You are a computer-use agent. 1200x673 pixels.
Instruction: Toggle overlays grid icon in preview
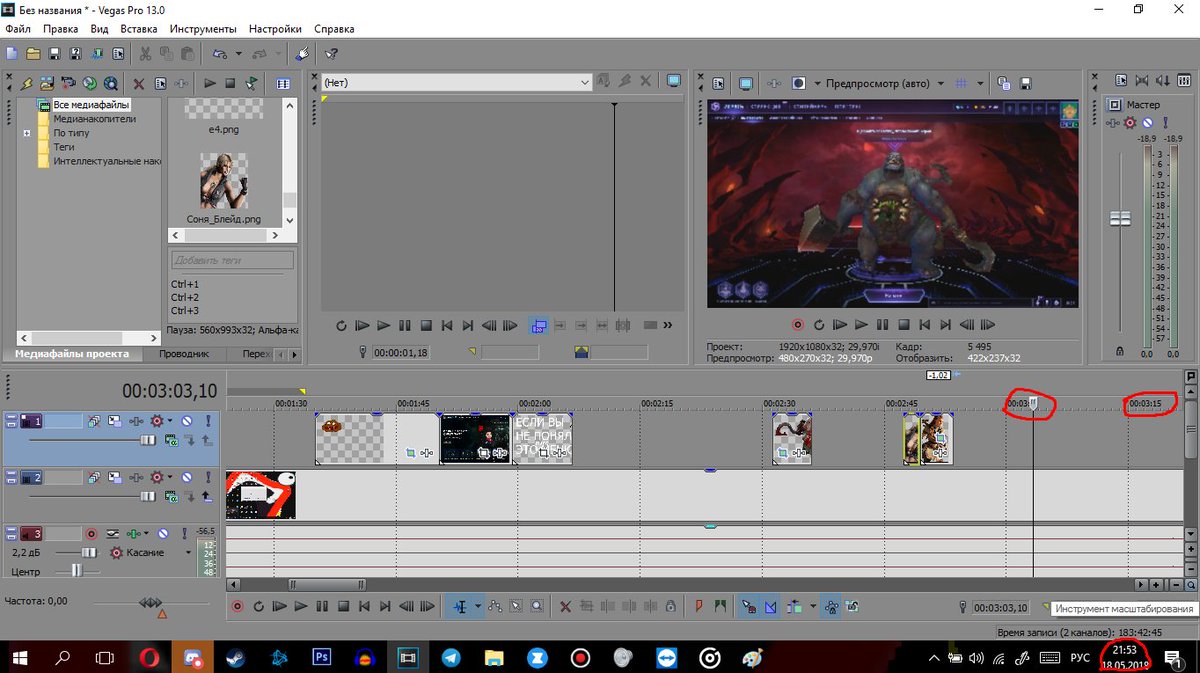coord(961,83)
